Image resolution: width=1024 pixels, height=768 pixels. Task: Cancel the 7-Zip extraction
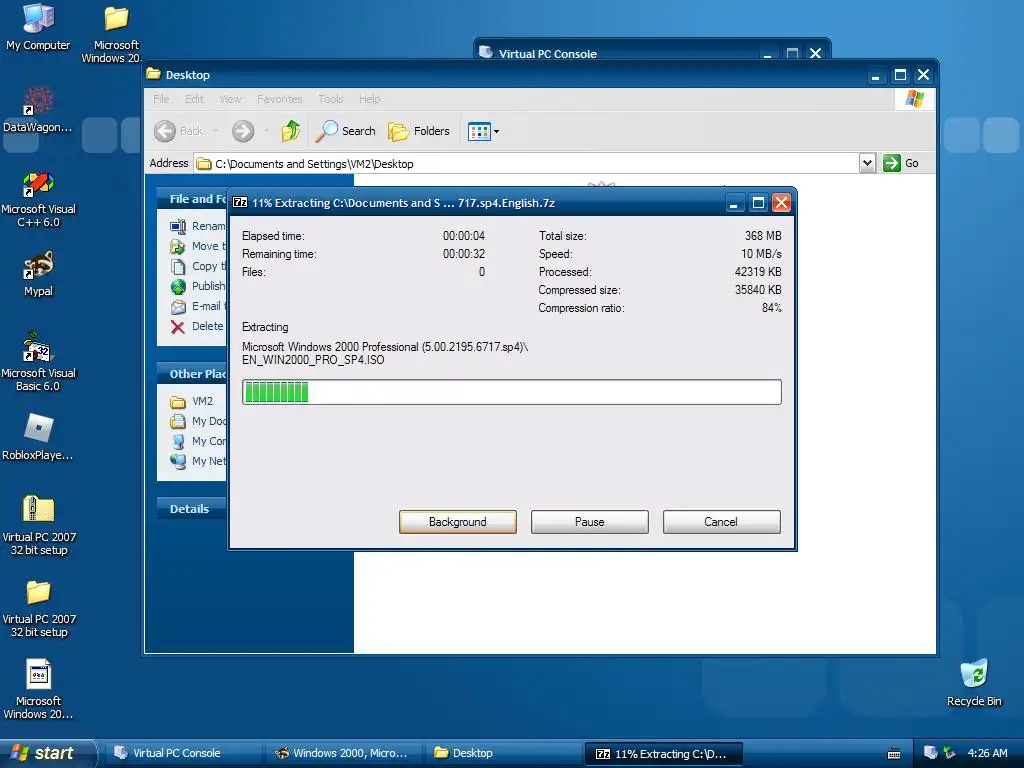[x=722, y=522]
